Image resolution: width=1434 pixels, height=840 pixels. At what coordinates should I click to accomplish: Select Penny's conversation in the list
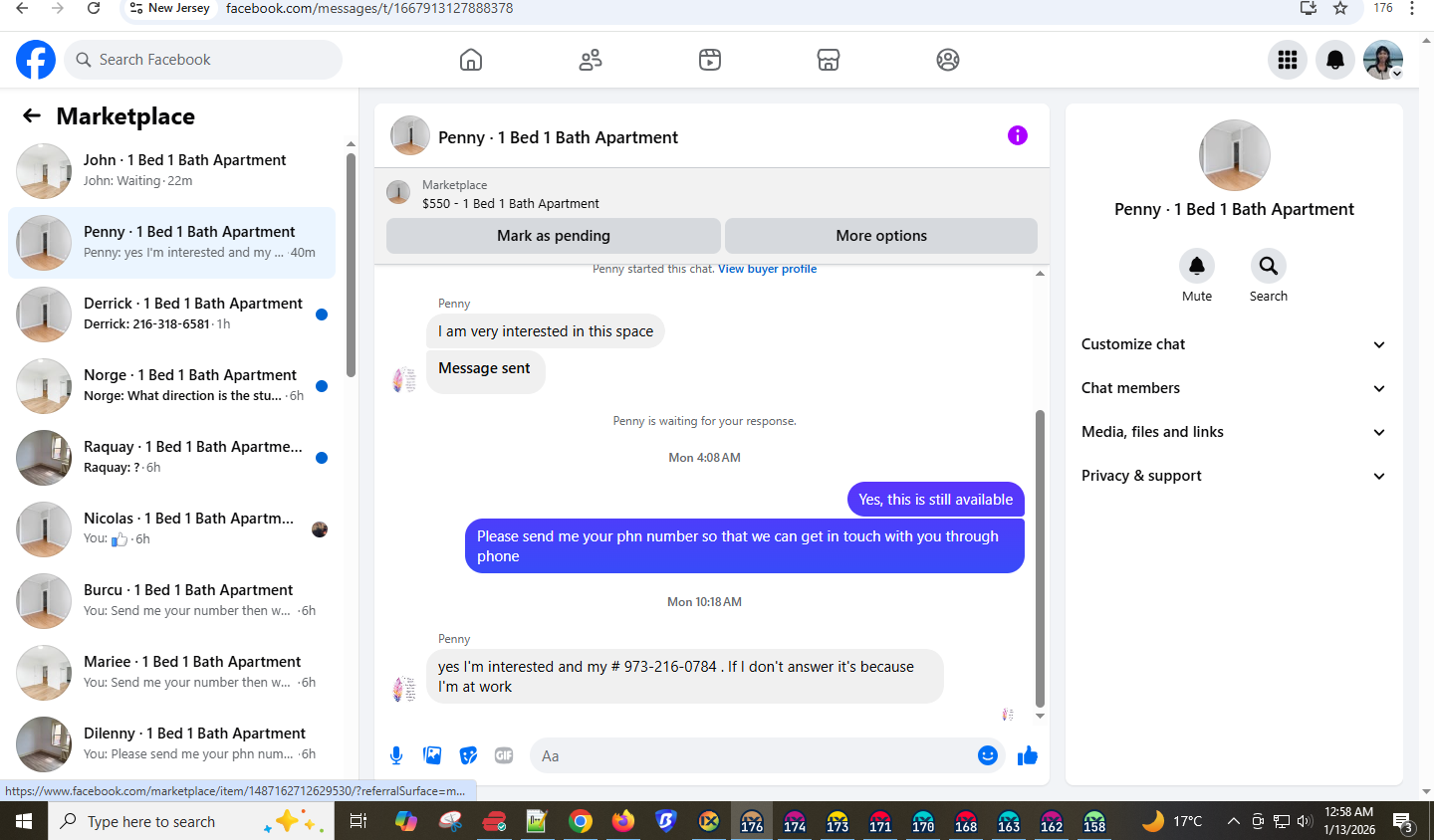171,243
